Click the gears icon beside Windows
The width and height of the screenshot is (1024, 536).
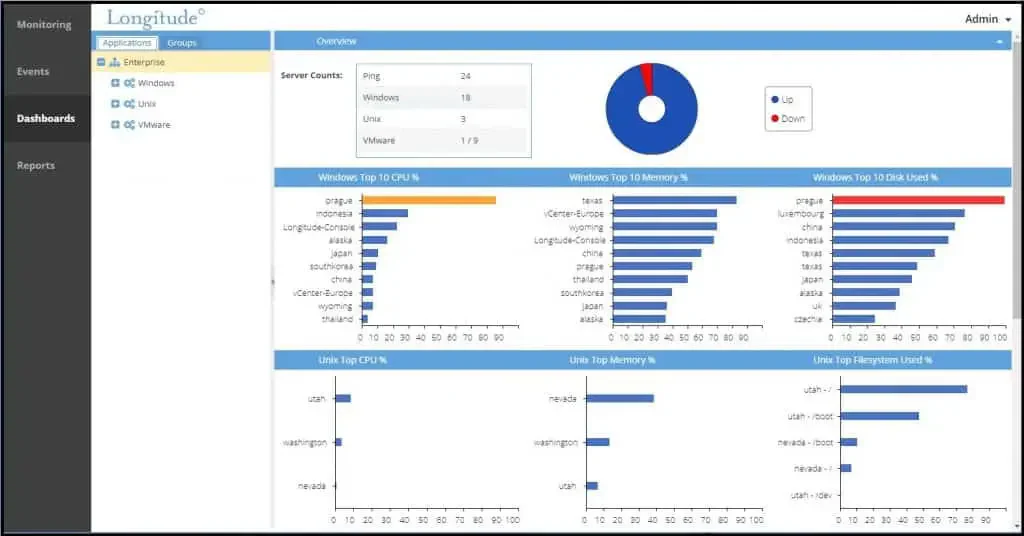pyautogui.click(x=129, y=83)
